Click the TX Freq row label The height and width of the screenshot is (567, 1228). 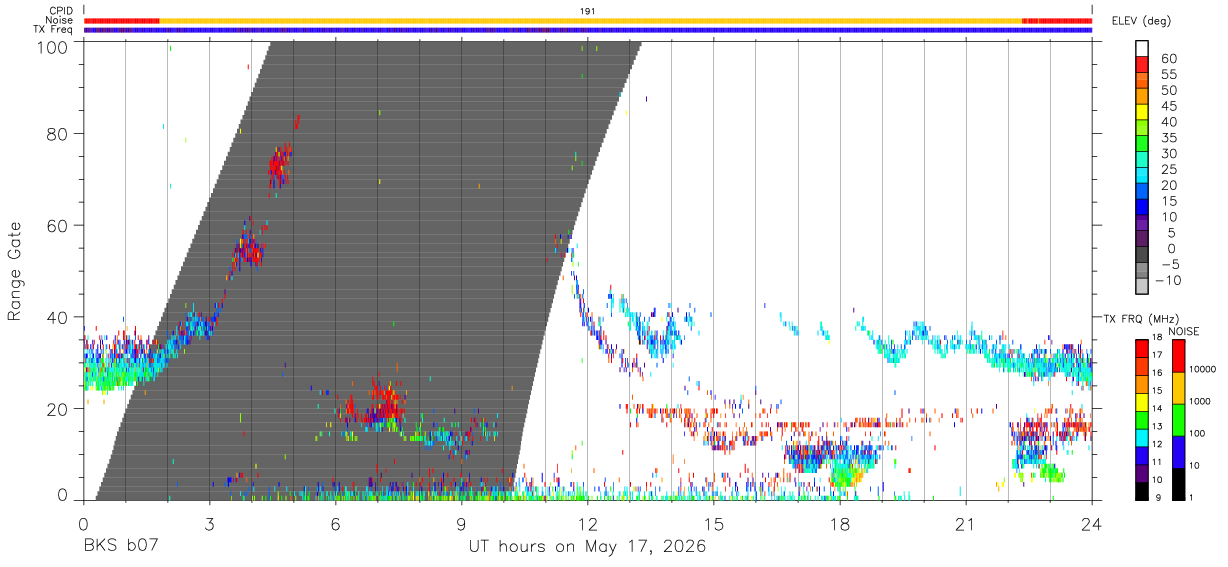[53, 30]
